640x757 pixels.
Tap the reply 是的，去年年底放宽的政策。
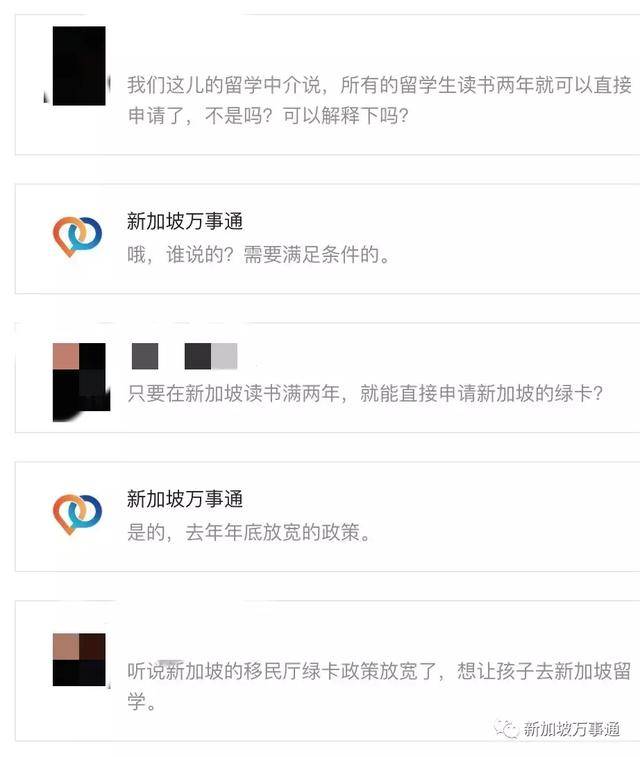(x=249, y=533)
